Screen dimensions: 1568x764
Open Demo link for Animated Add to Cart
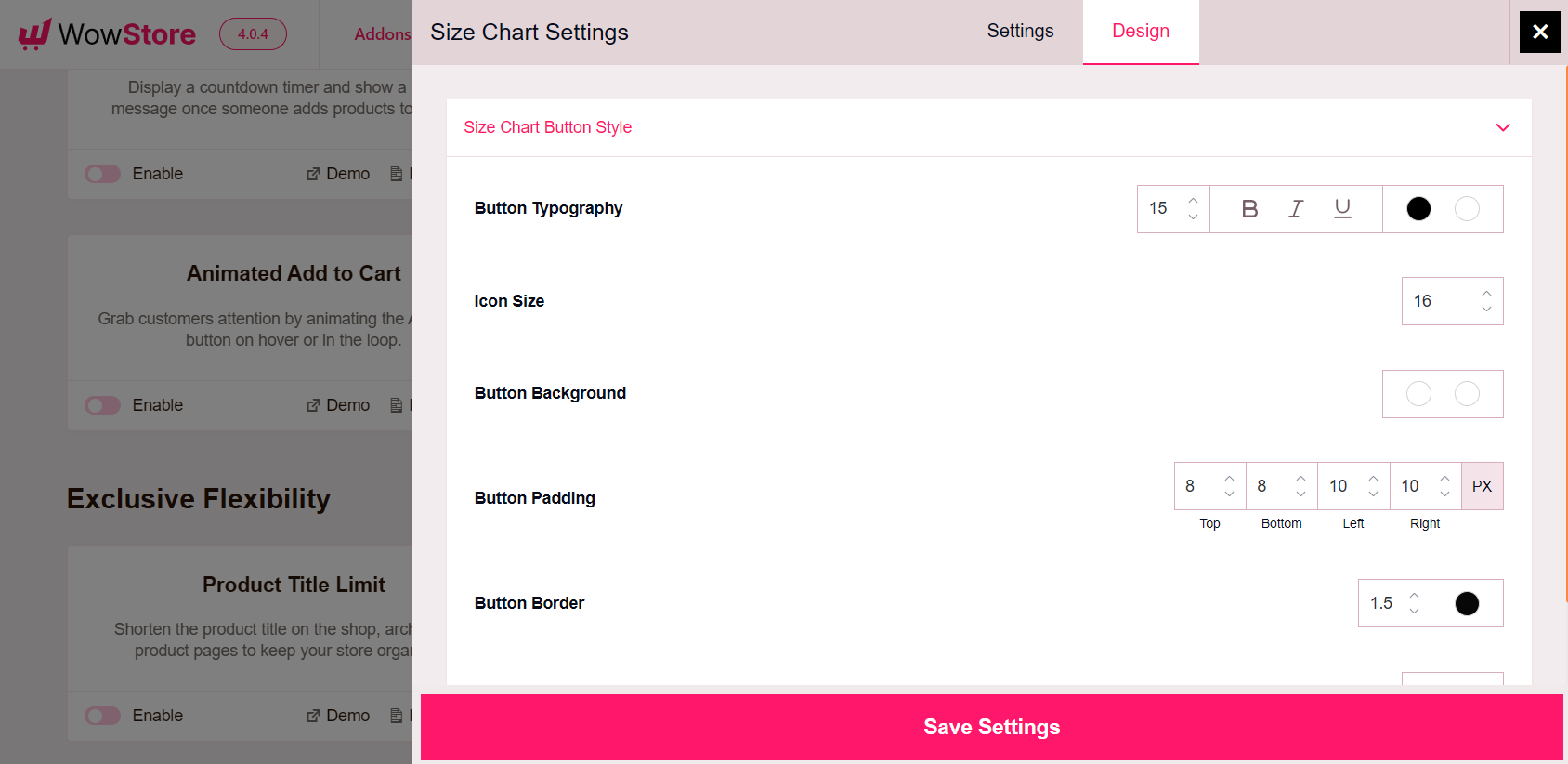pyautogui.click(x=338, y=405)
